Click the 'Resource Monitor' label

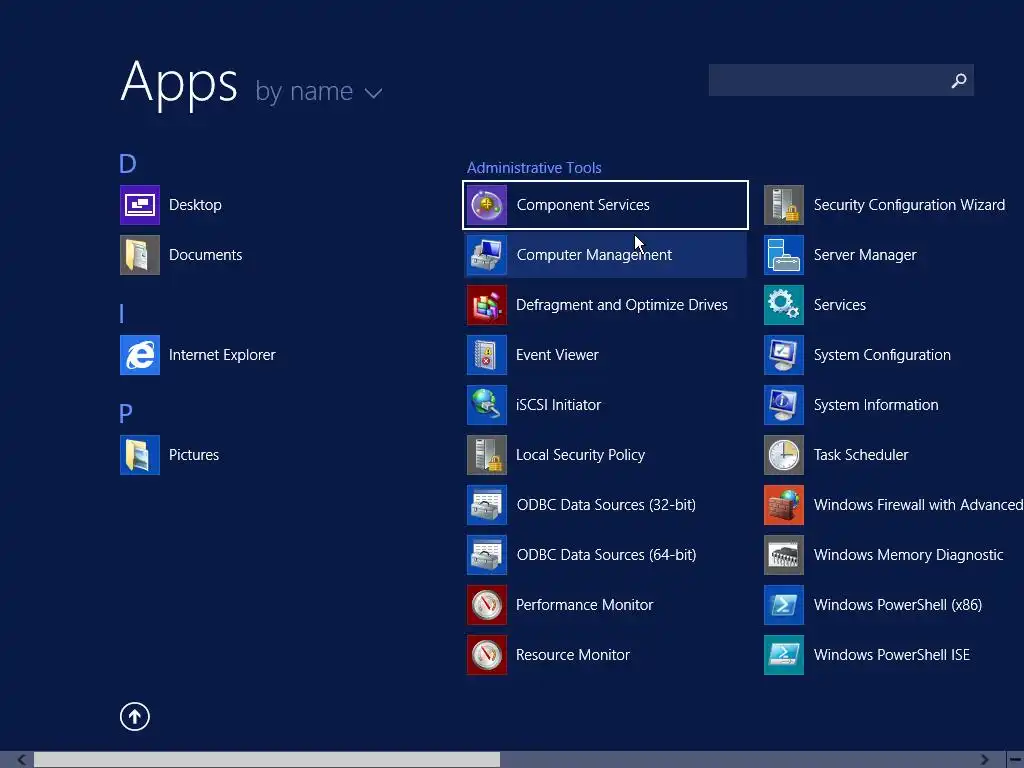point(573,655)
